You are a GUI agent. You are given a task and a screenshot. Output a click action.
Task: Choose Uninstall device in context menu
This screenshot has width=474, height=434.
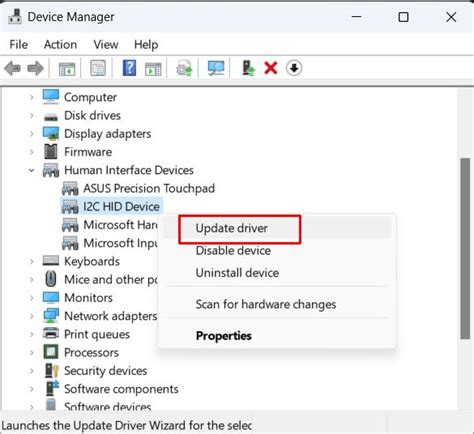[x=277, y=273]
